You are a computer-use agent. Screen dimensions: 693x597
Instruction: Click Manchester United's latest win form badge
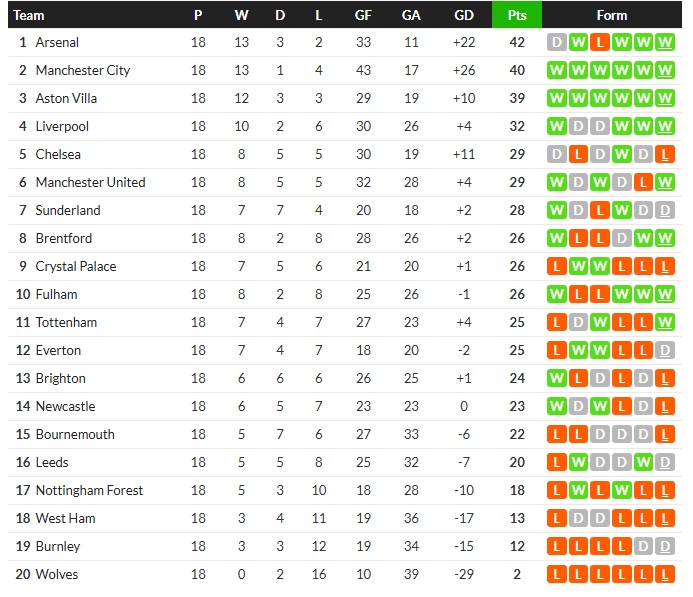point(667,183)
